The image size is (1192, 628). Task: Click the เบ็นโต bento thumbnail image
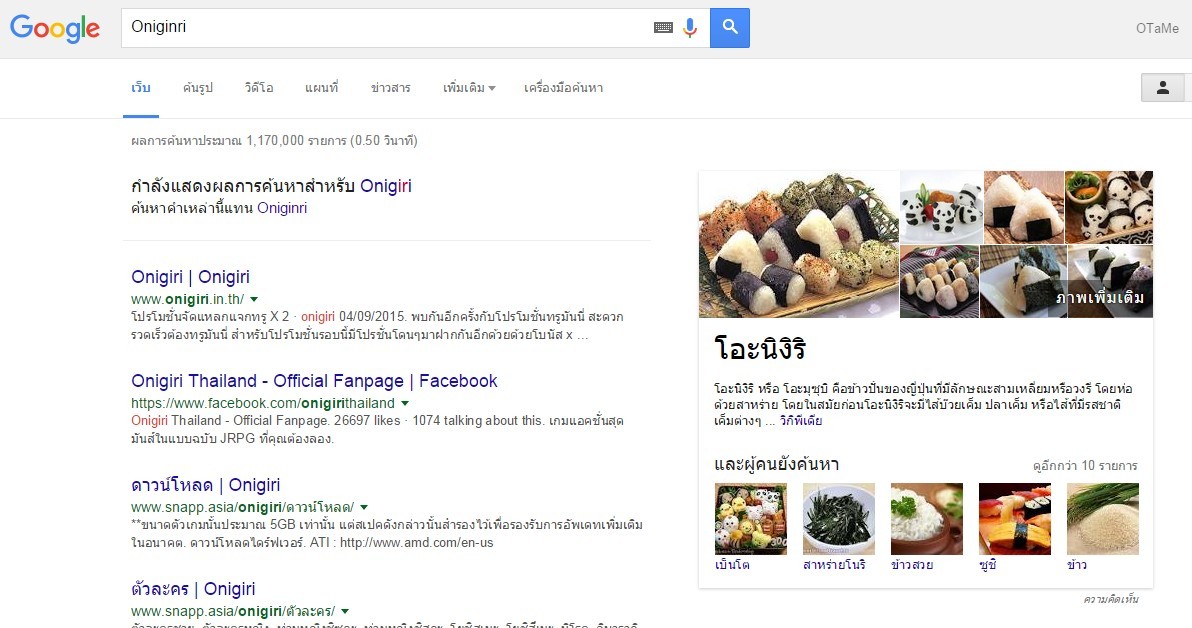tap(751, 519)
